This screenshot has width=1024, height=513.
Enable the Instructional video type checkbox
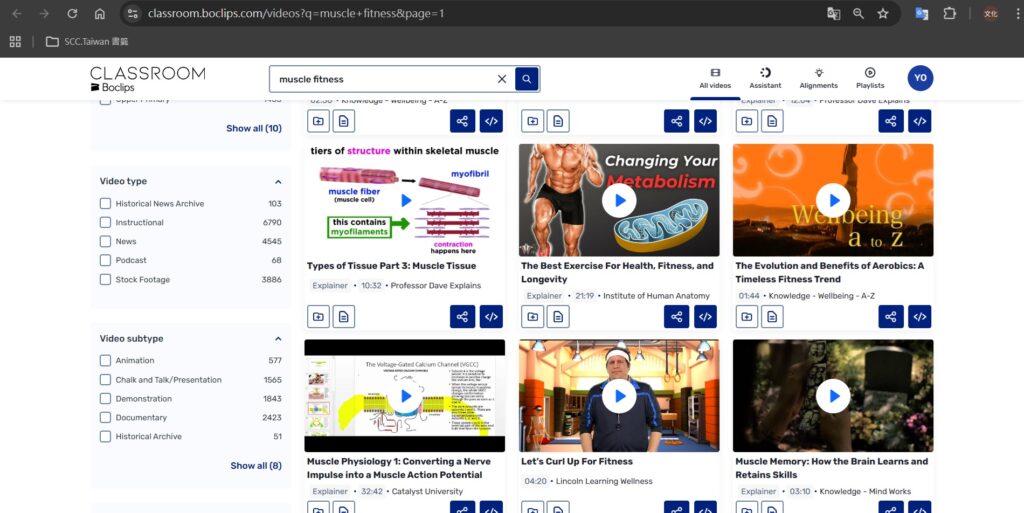tap(106, 223)
